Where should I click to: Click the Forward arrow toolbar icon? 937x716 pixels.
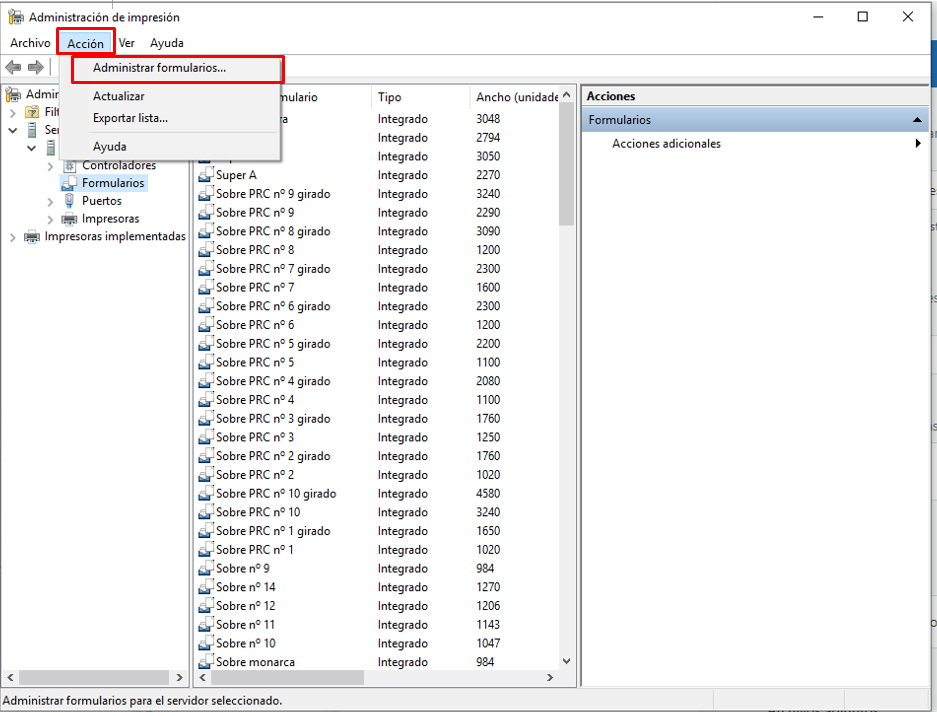click(36, 67)
